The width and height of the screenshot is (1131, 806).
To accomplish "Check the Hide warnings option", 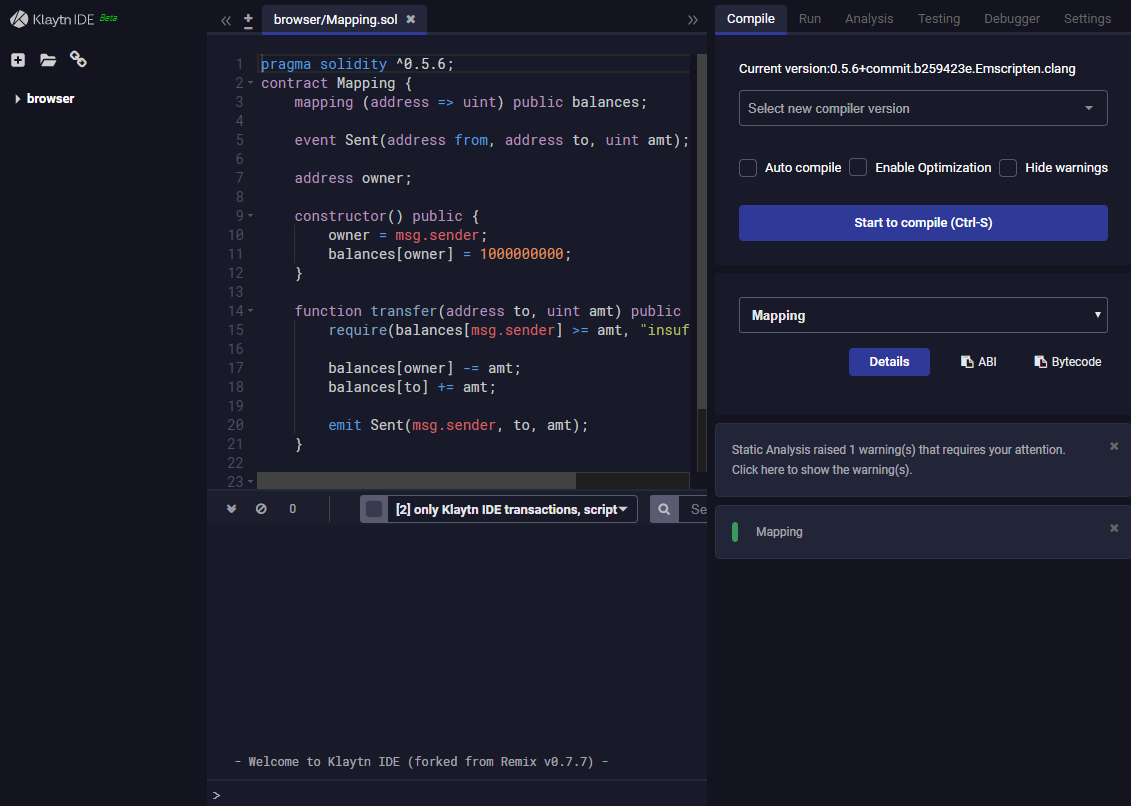I will coord(1008,168).
